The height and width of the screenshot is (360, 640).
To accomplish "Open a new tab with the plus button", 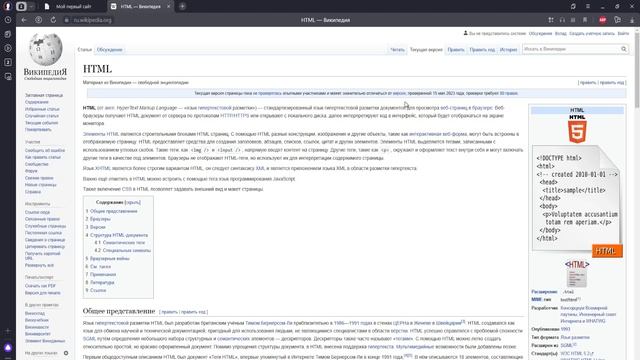I will pos(182,7).
